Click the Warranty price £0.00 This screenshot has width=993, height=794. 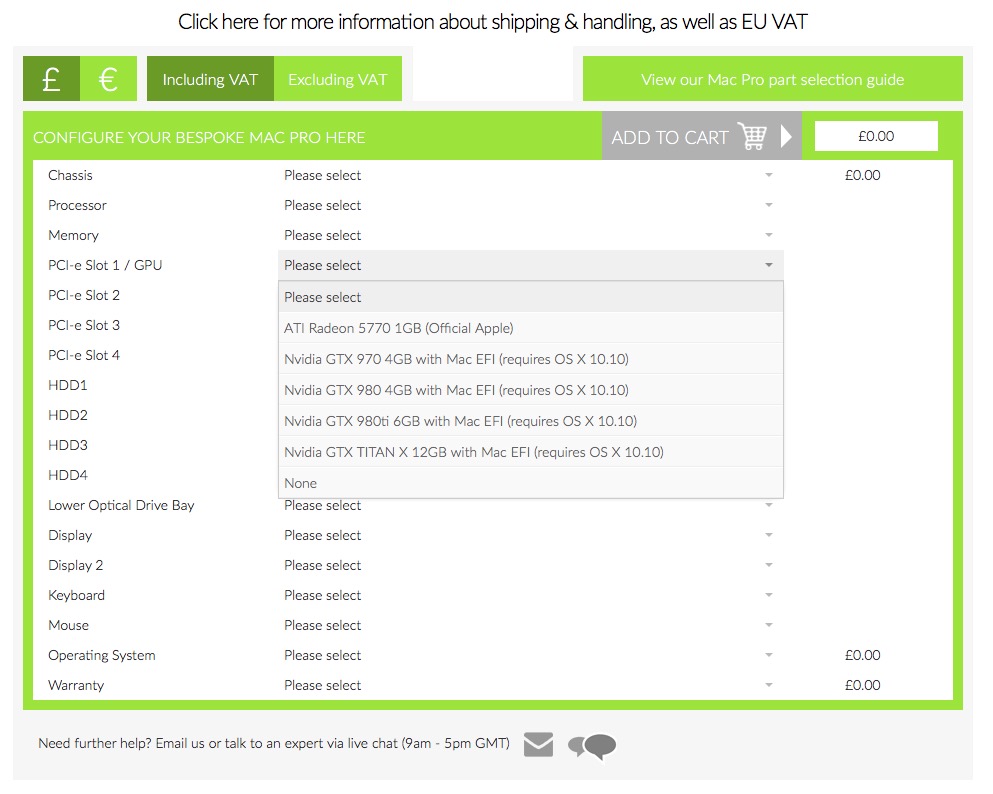point(863,685)
